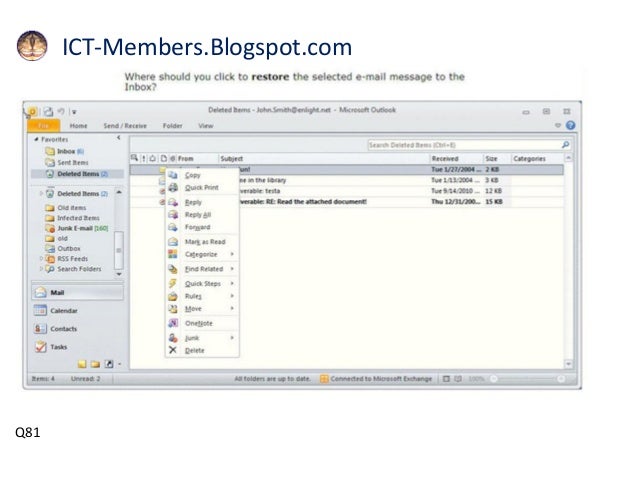Sort by the Attachment paperclip column header
The height and width of the screenshot is (487, 638).
click(173, 159)
